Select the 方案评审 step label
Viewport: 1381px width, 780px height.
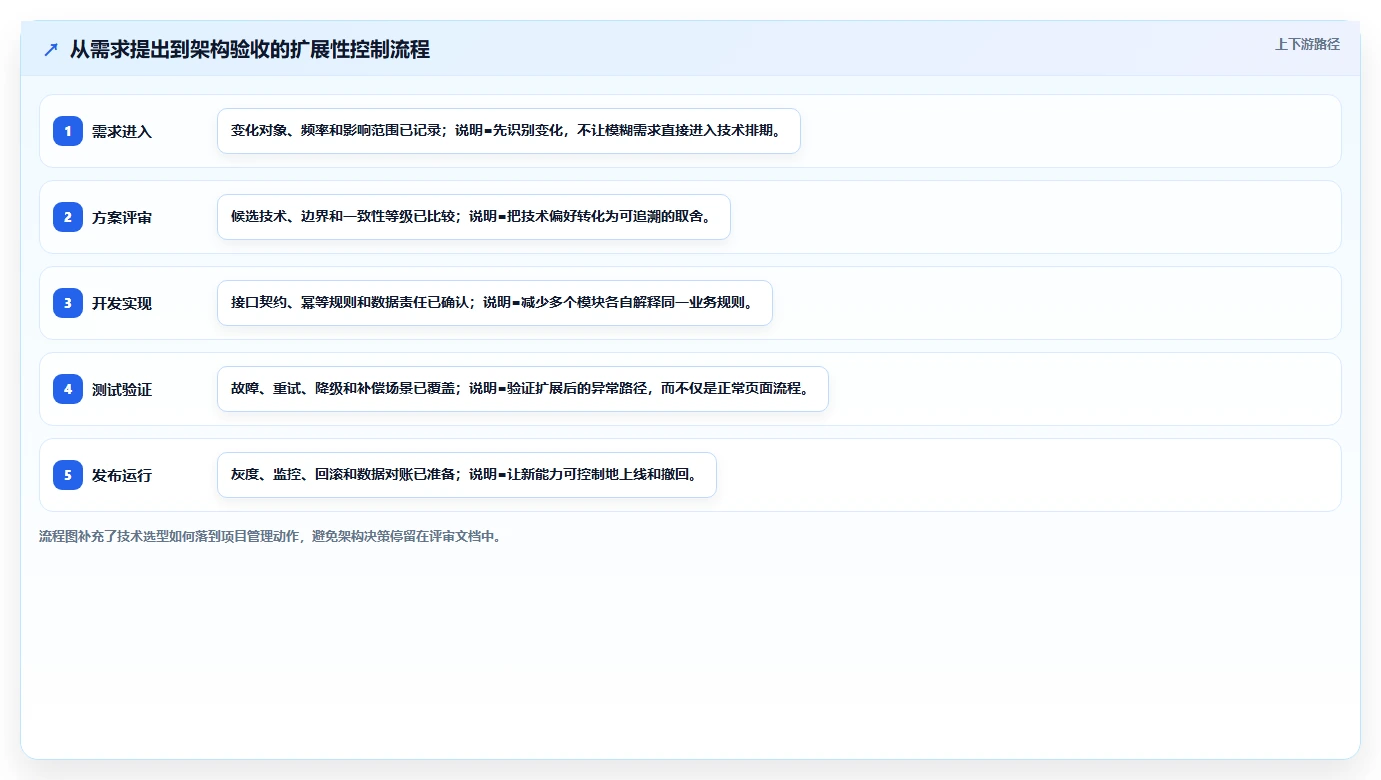coord(122,217)
